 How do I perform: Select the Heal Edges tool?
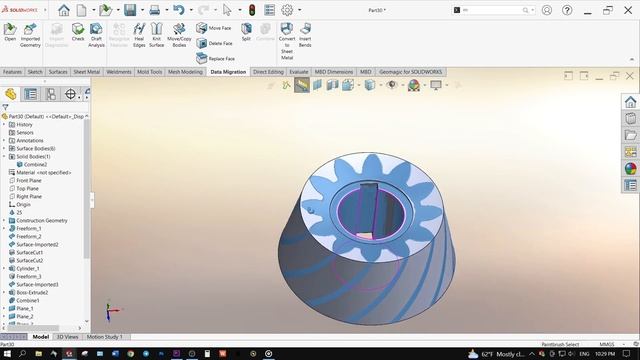pyautogui.click(x=139, y=35)
